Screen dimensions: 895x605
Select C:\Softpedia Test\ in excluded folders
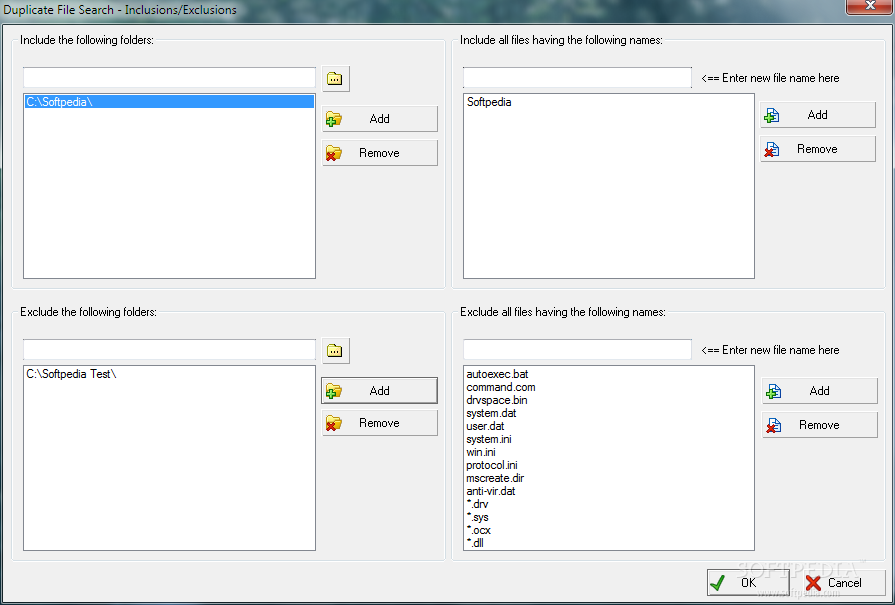(170, 374)
